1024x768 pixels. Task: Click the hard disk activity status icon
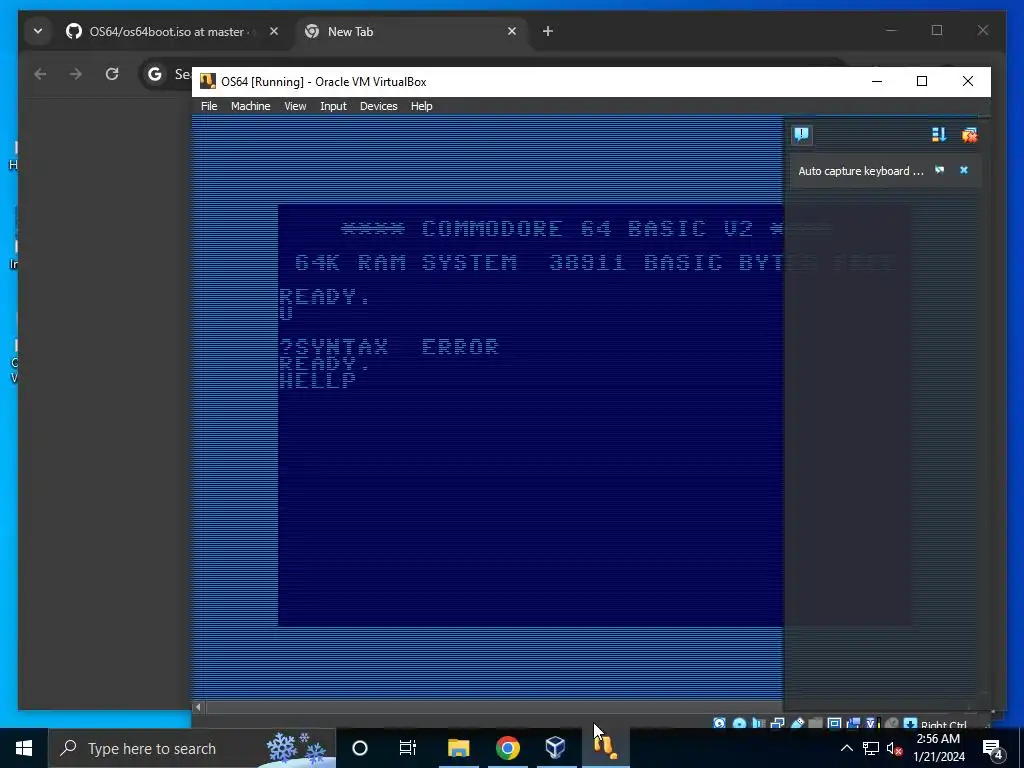(719, 724)
